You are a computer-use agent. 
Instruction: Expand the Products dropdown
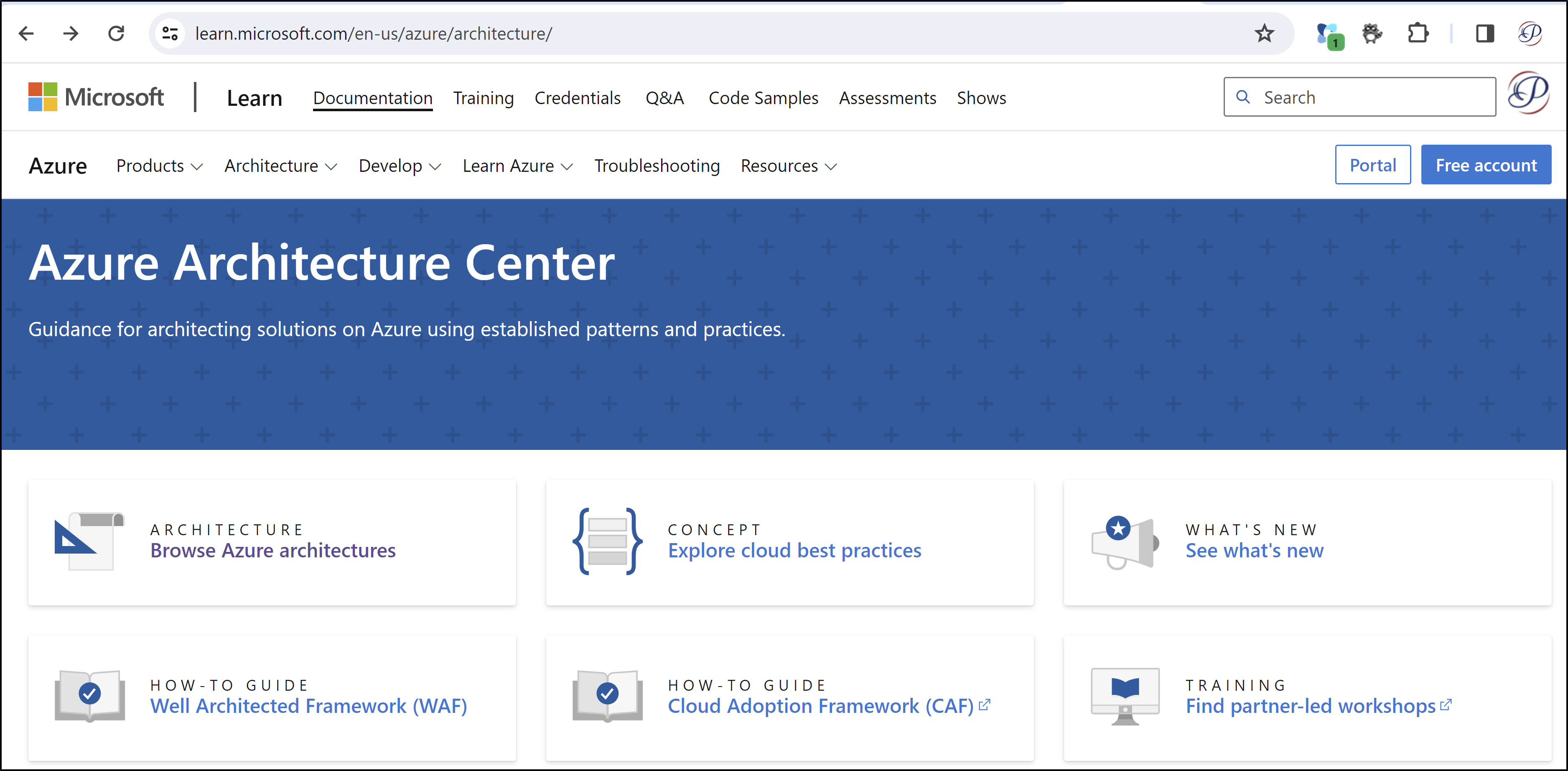[x=160, y=166]
